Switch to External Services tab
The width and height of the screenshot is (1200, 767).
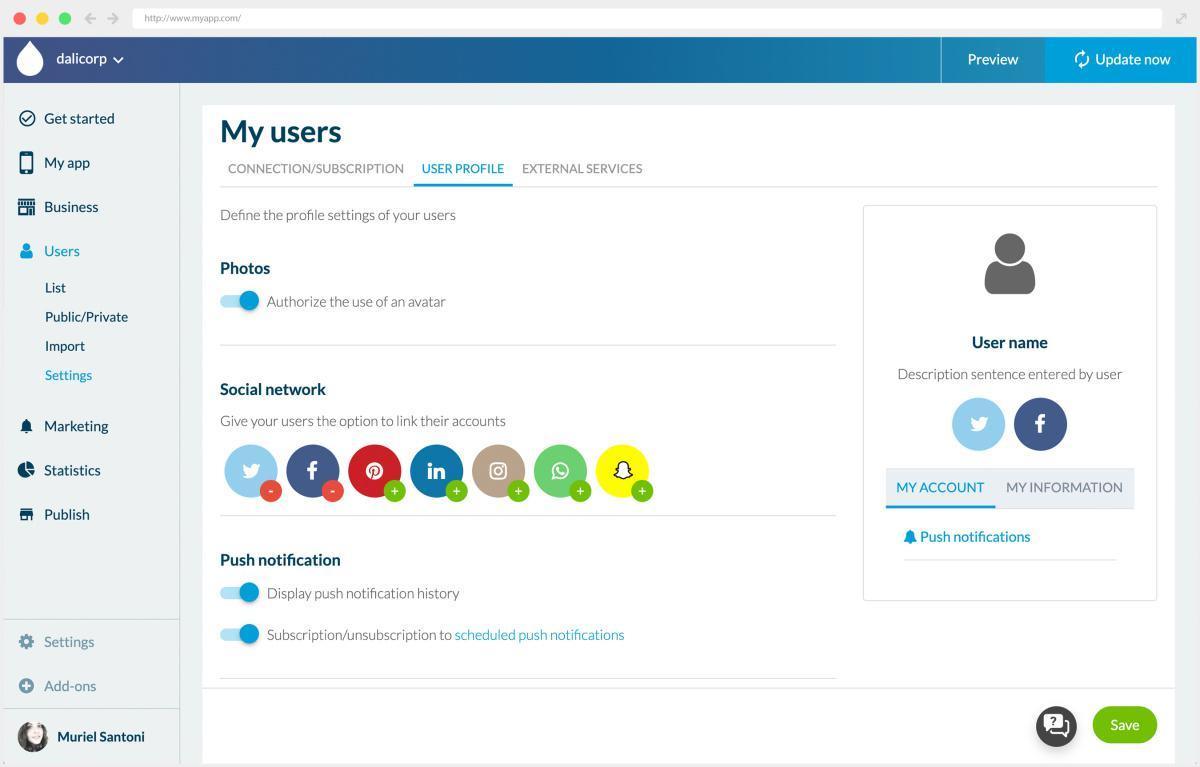(x=582, y=168)
